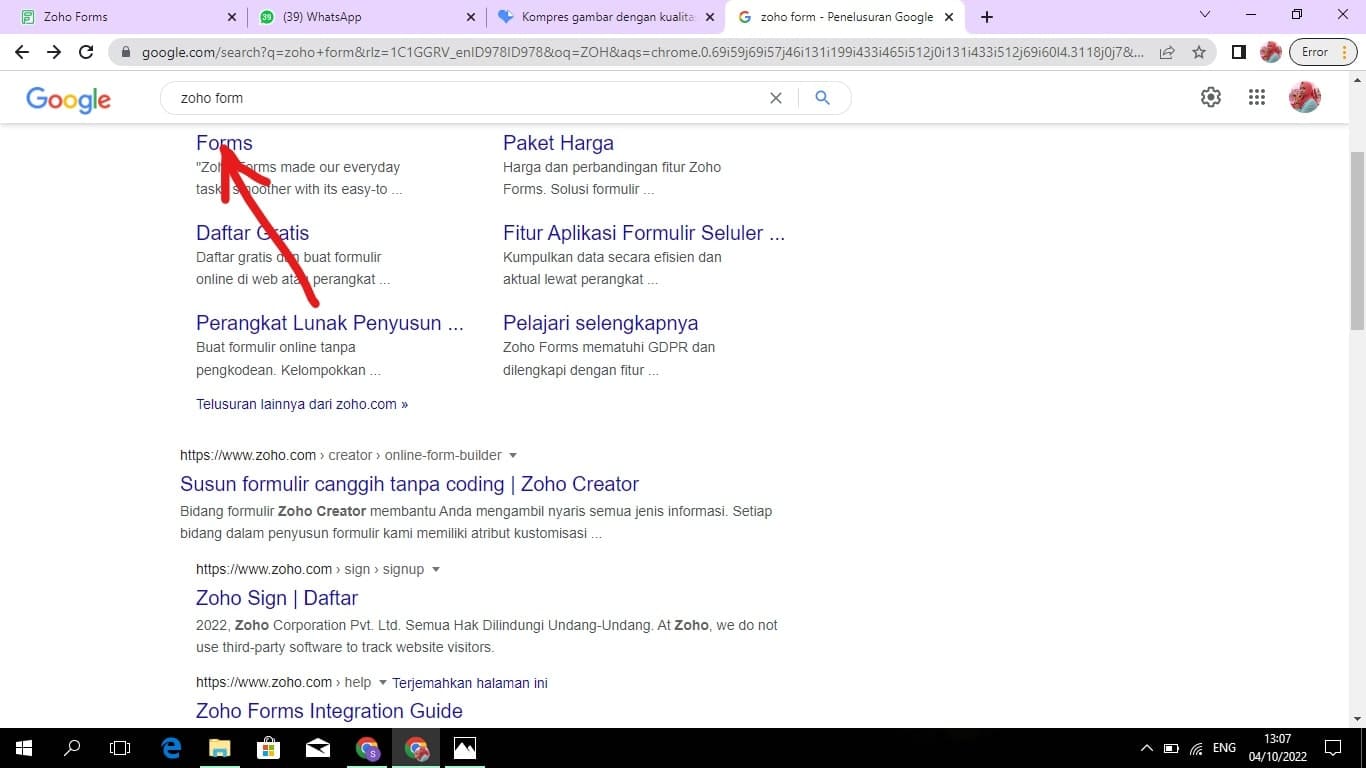Open the Wi-Fi network tray icon
This screenshot has height=768, width=1366.
tap(1197, 748)
